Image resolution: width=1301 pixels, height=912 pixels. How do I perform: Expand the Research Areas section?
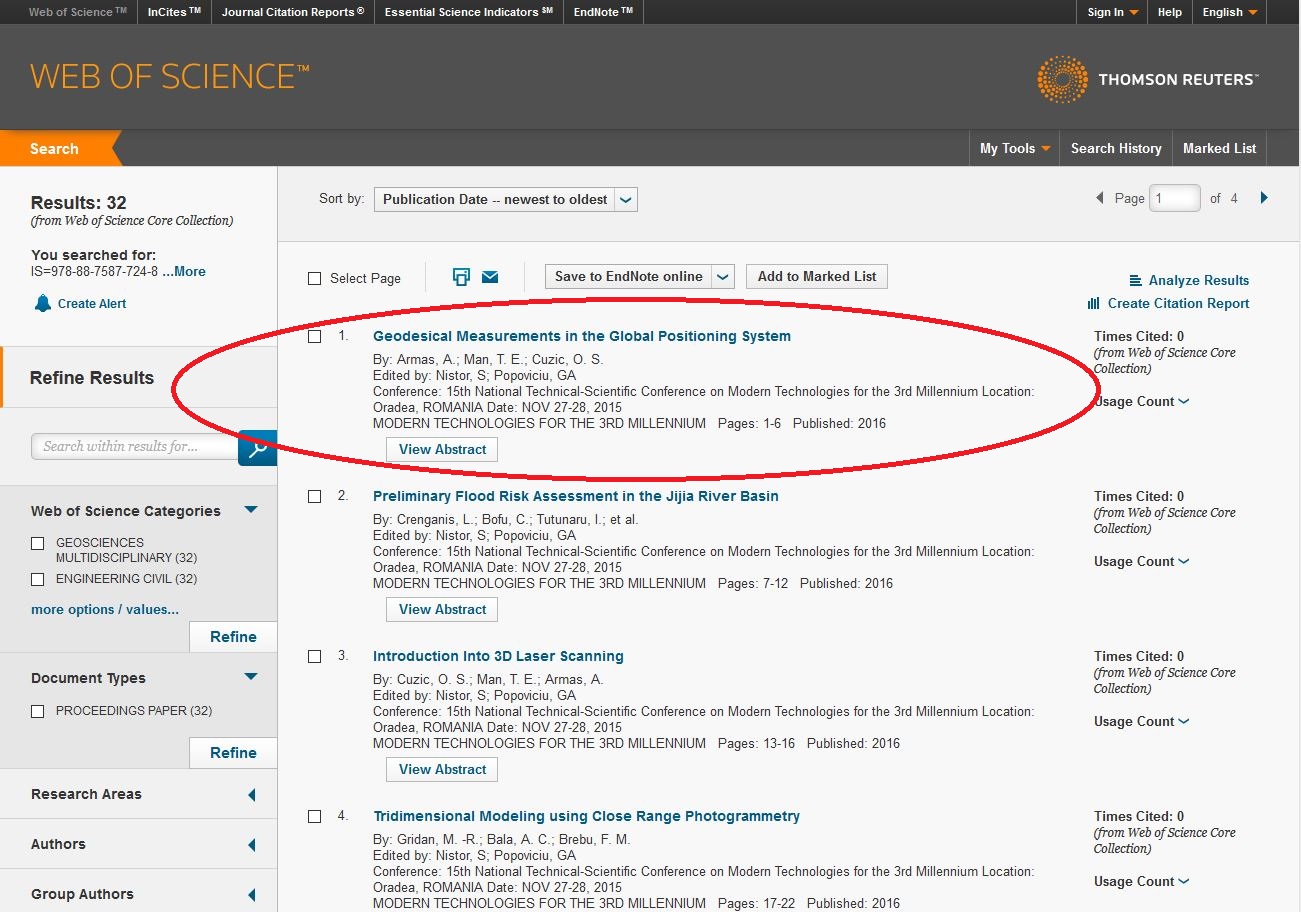[251, 795]
